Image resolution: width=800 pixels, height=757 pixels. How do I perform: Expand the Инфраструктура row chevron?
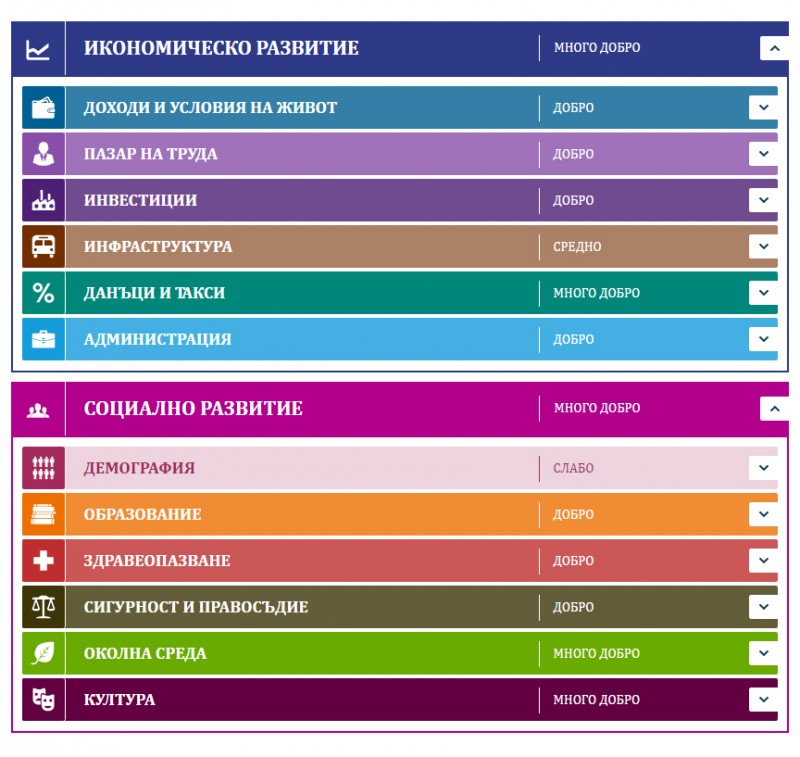[x=763, y=246]
